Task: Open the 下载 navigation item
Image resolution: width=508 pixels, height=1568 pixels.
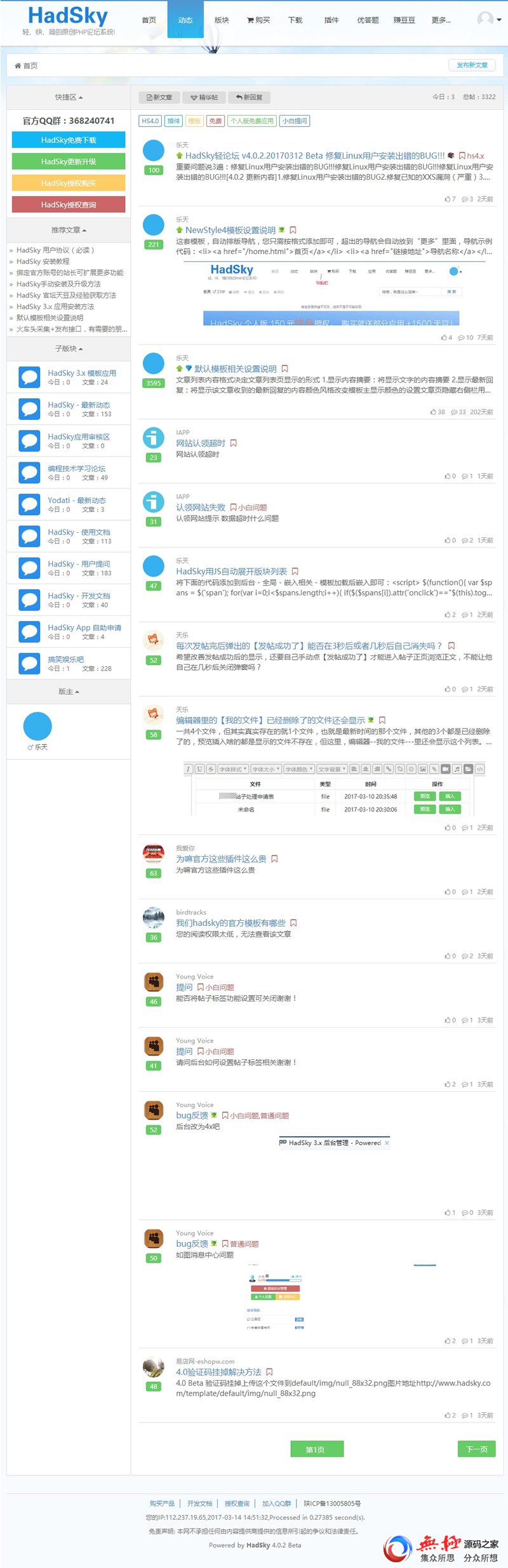Action: pyautogui.click(x=295, y=20)
